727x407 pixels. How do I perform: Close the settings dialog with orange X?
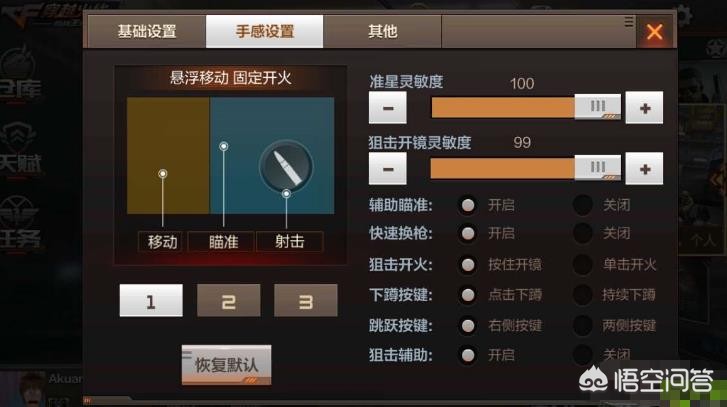[654, 32]
